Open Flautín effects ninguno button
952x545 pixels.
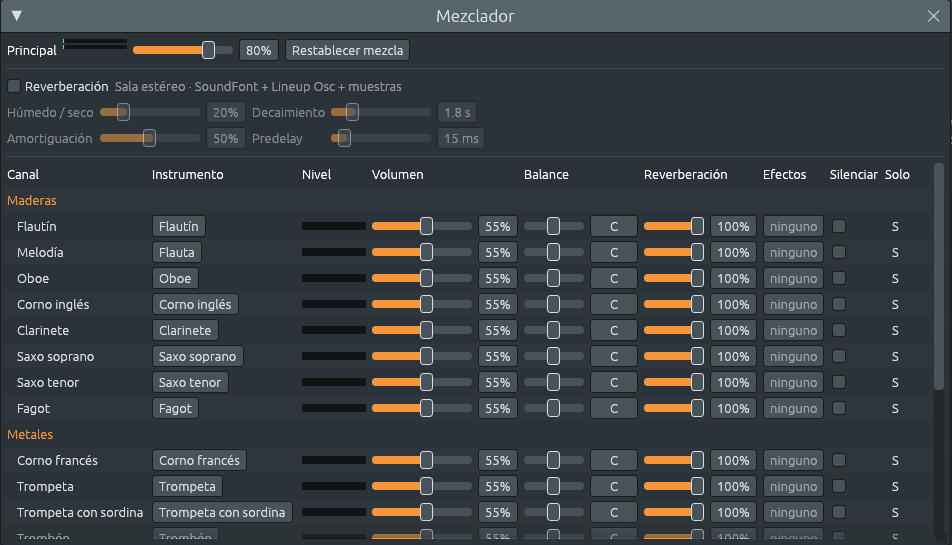(793, 226)
